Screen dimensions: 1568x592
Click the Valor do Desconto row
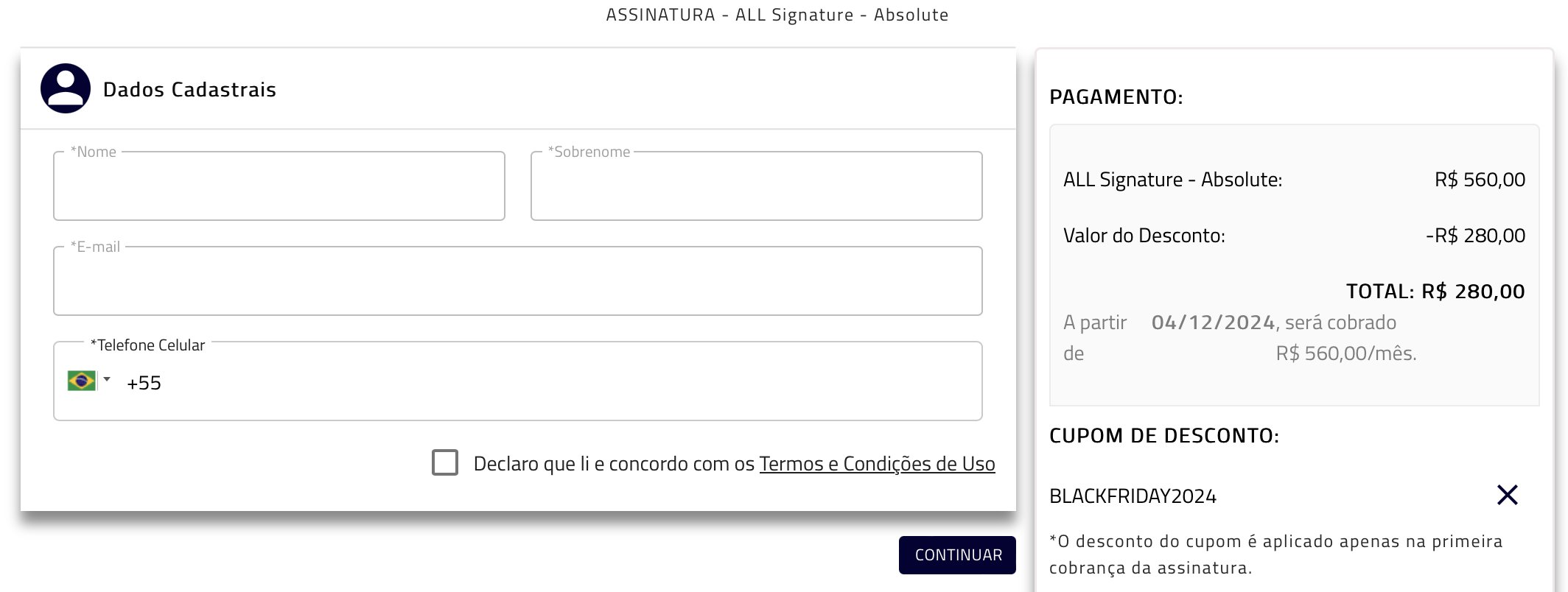pyautogui.click(x=1294, y=236)
